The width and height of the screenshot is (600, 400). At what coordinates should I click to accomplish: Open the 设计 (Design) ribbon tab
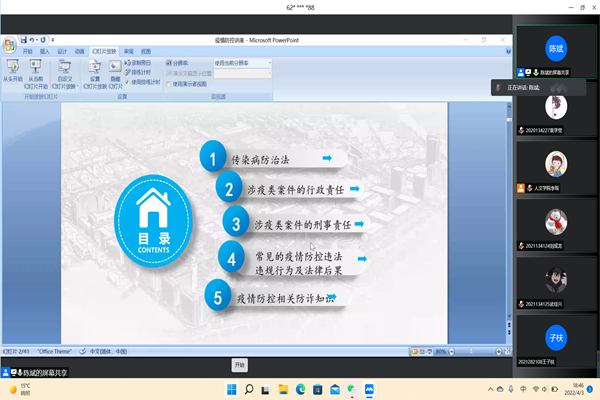click(x=62, y=50)
